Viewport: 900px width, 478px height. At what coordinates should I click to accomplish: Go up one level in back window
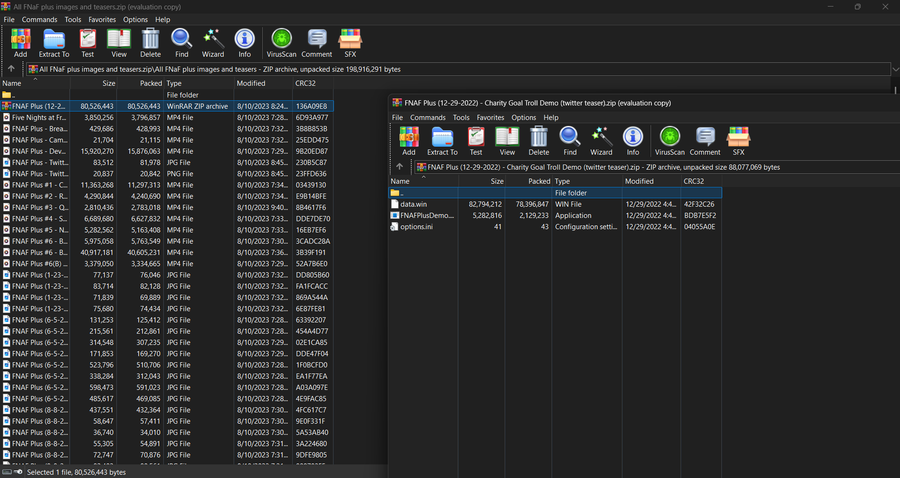pyautogui.click(x=11, y=69)
